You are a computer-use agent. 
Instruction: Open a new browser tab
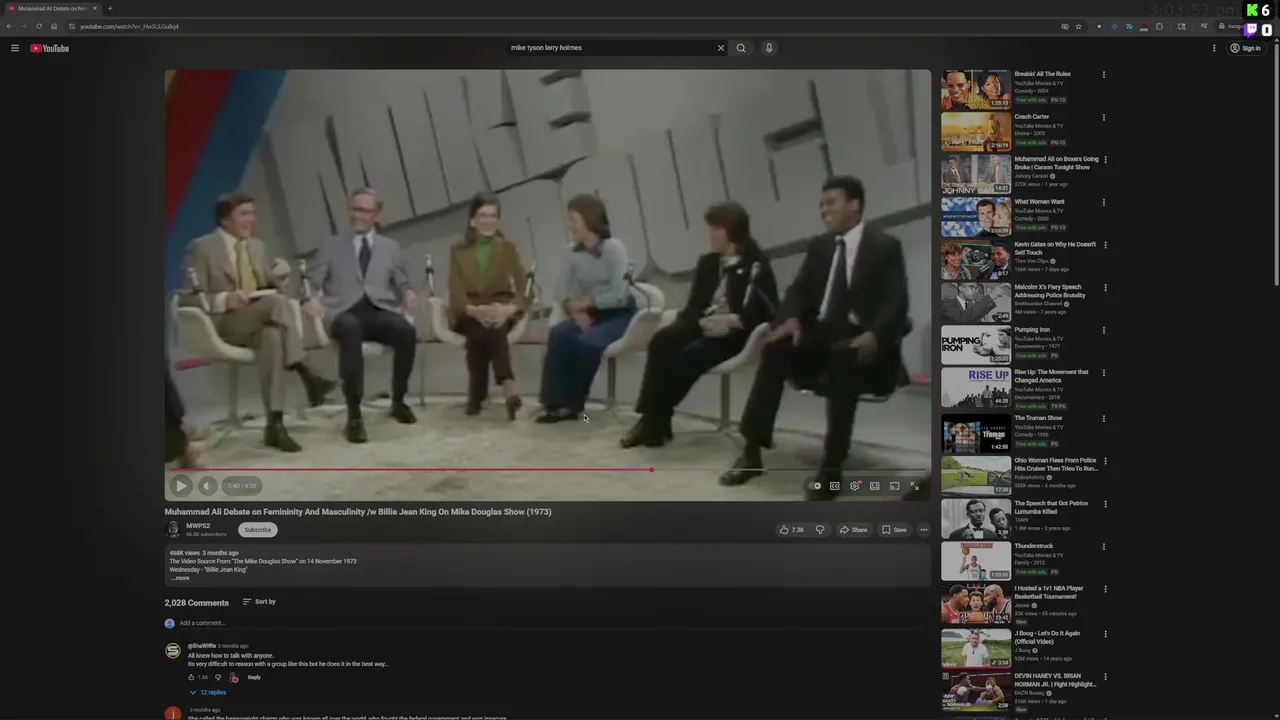110,8
